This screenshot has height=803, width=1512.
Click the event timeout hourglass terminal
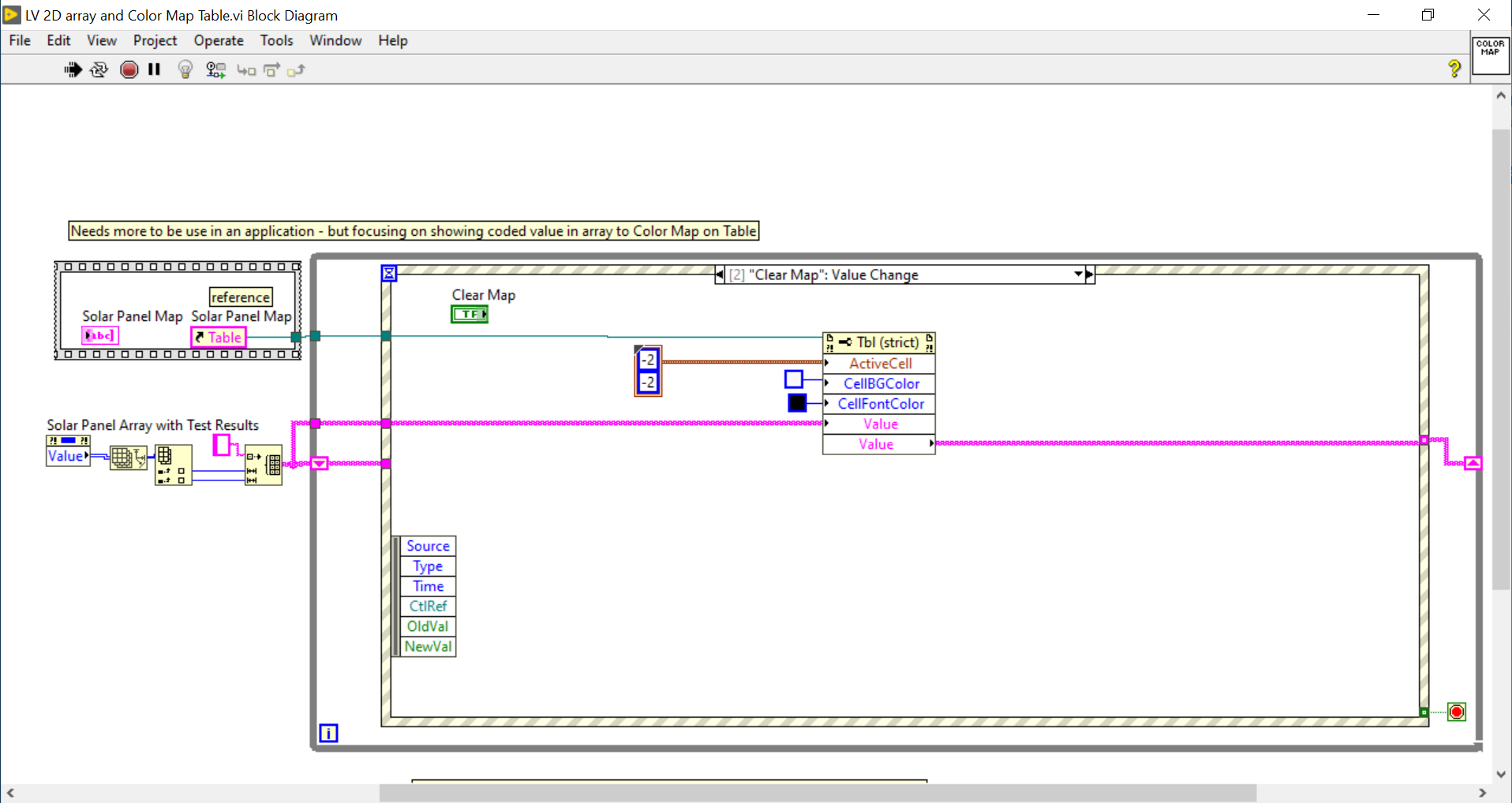pyautogui.click(x=389, y=274)
